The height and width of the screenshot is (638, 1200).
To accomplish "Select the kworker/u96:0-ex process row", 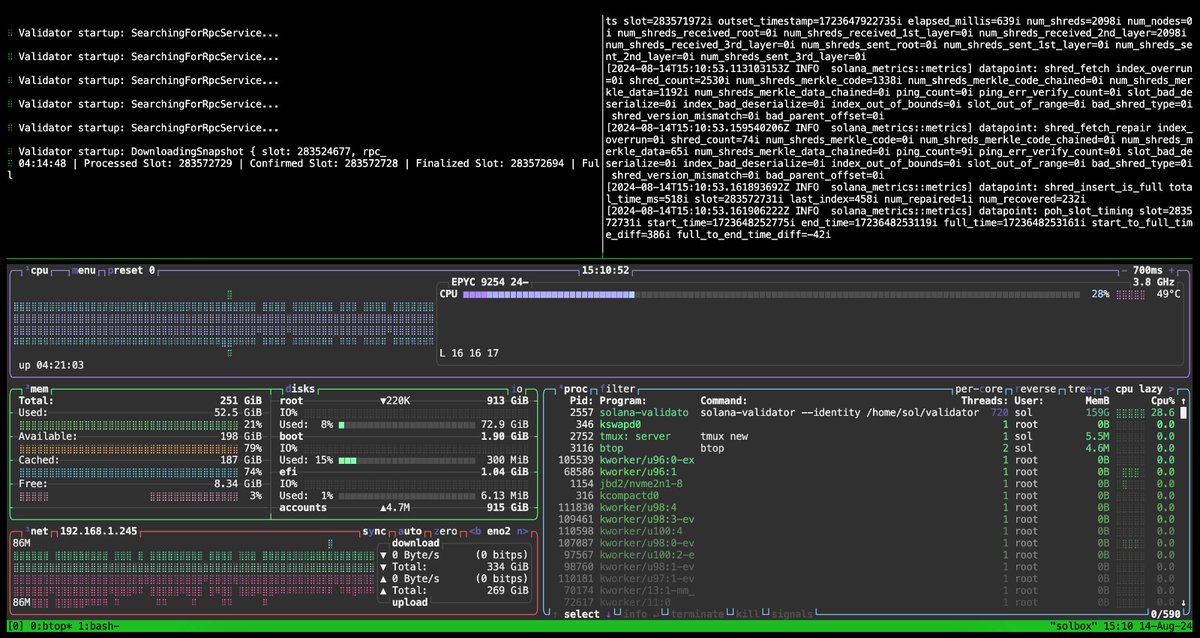I will click(861, 460).
